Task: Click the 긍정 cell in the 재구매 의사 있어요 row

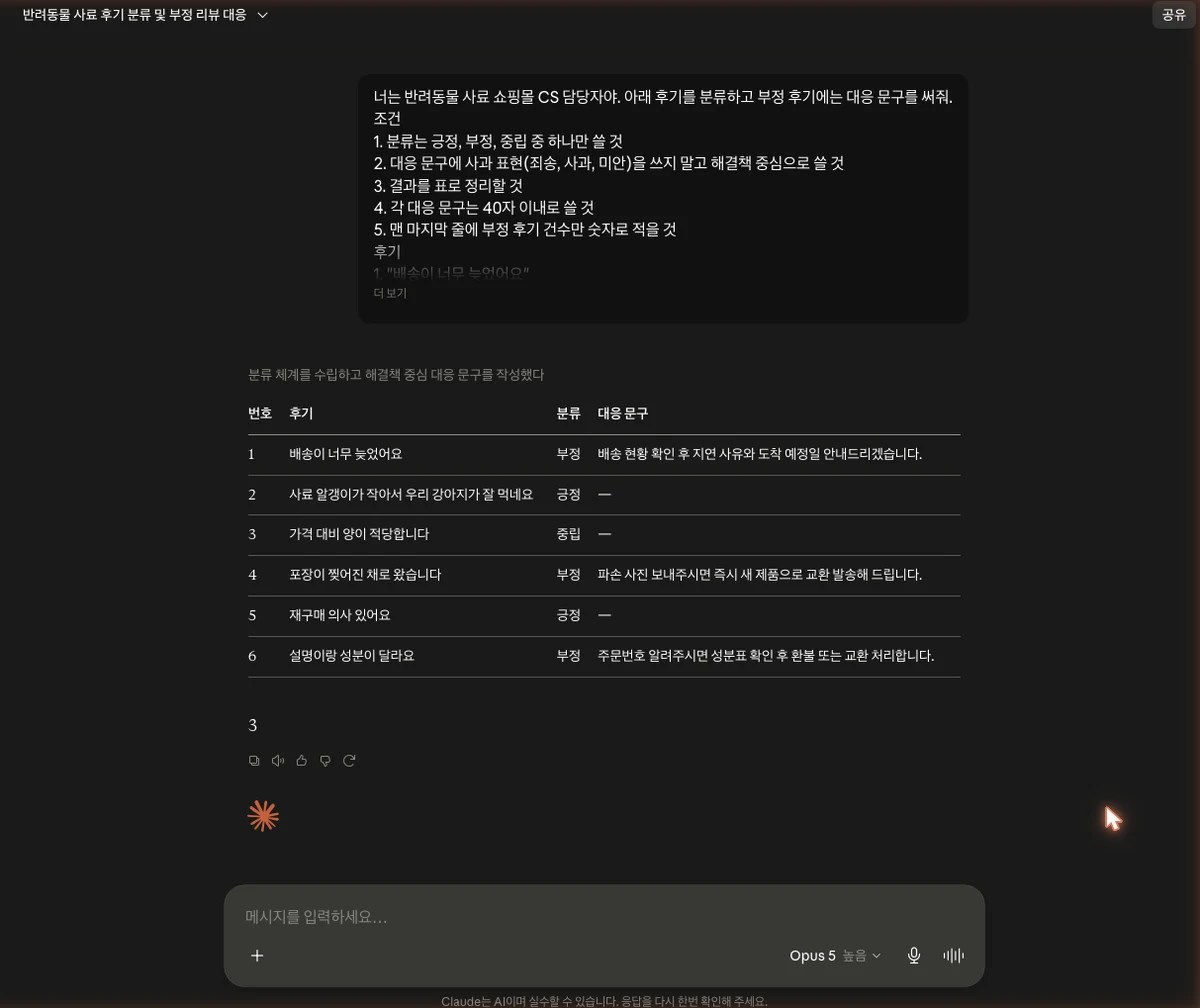Action: pyautogui.click(x=569, y=616)
